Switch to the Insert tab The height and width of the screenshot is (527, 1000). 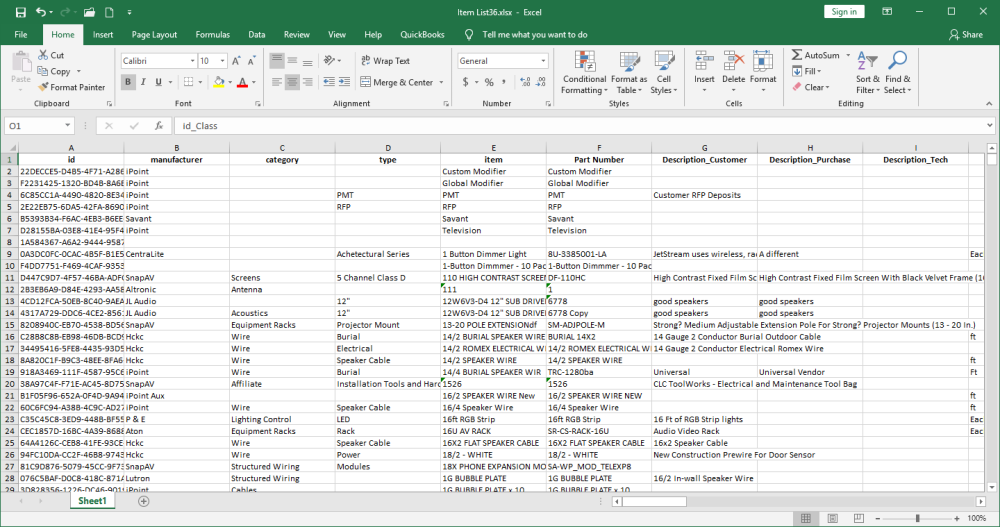(103, 34)
